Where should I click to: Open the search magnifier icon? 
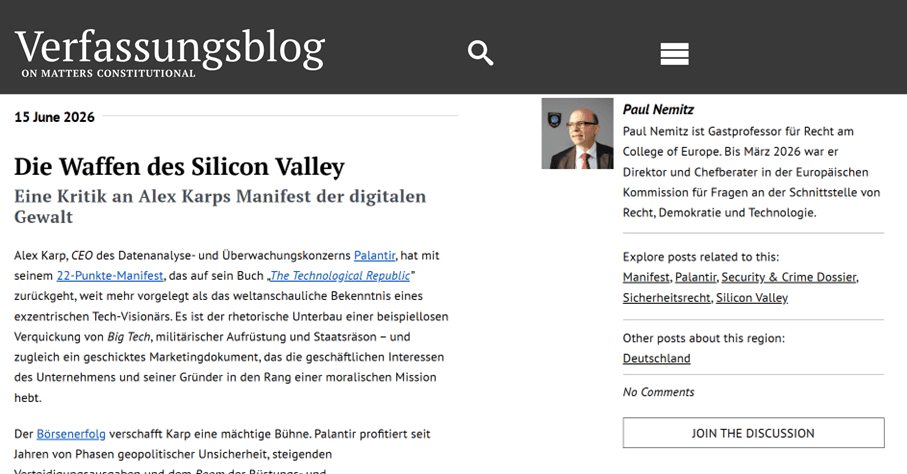click(x=480, y=53)
